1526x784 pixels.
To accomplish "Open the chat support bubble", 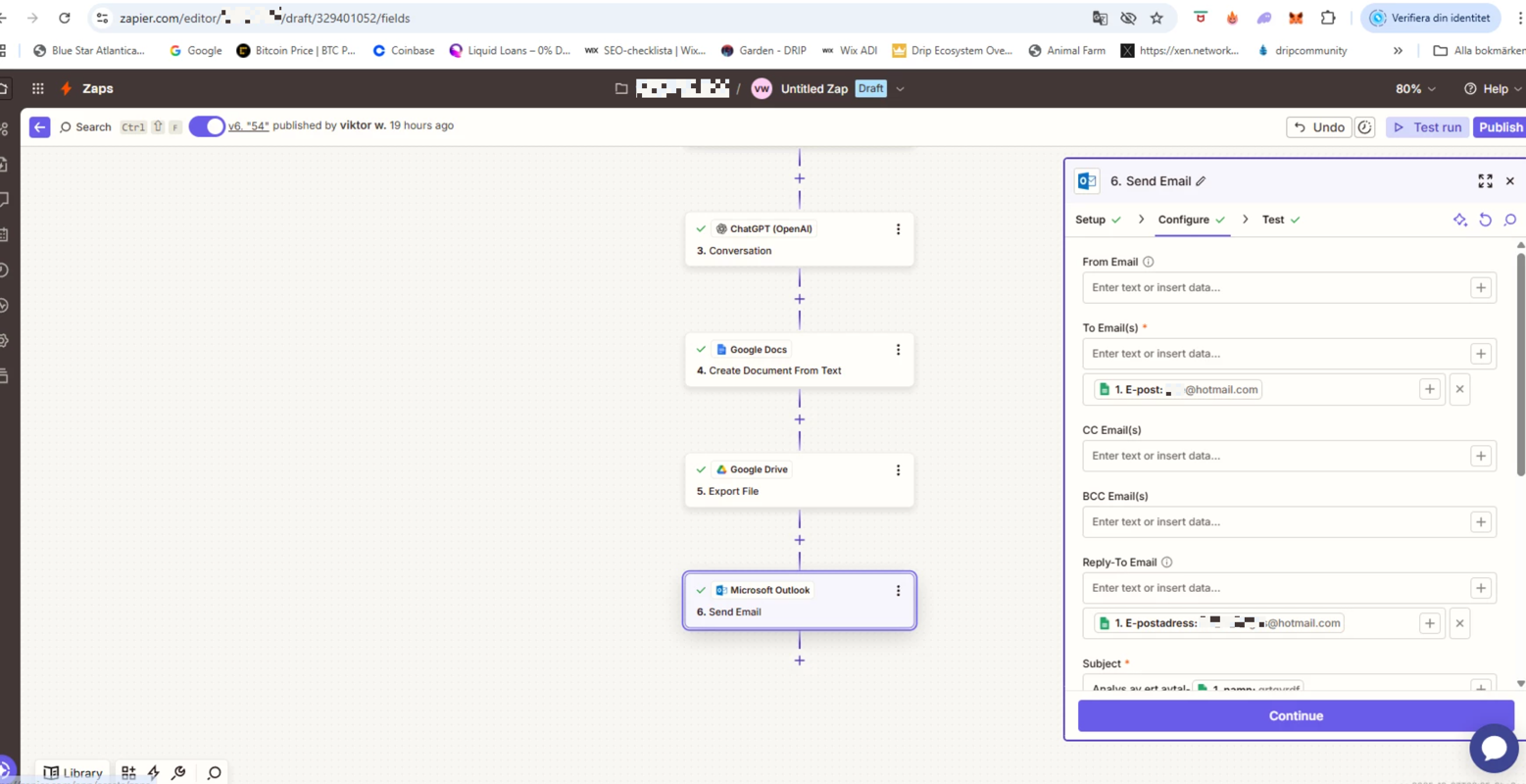I will [x=1493, y=749].
